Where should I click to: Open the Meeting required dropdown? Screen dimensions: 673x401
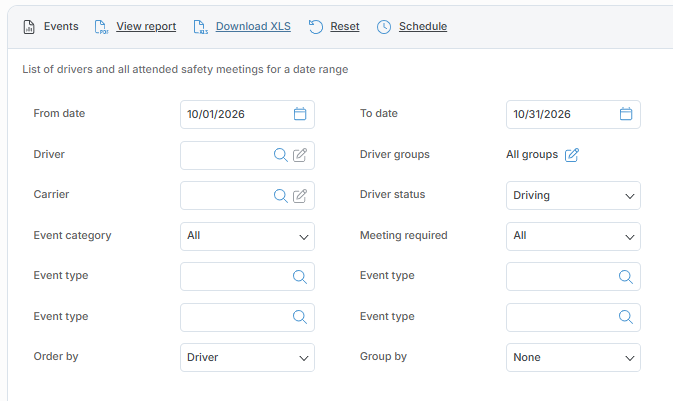tap(573, 236)
